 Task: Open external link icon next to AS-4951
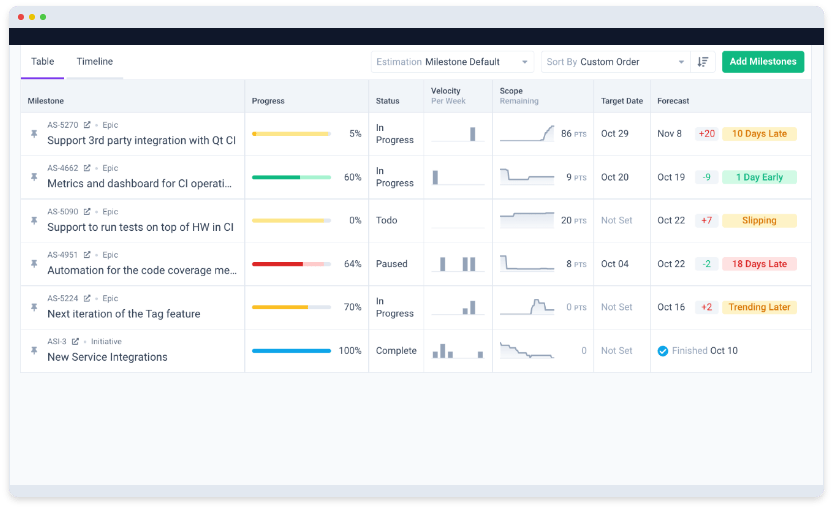[87, 255]
